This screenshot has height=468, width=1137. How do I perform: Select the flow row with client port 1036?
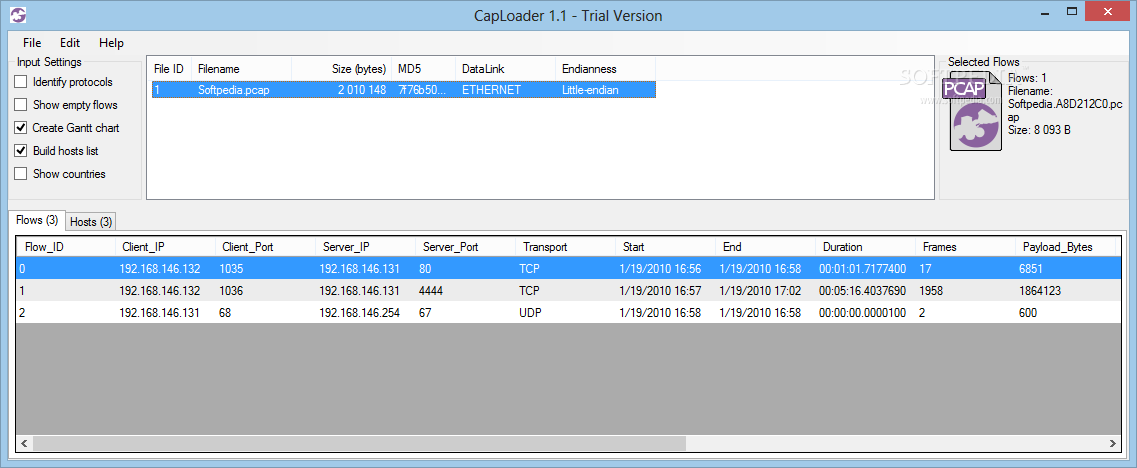point(569,291)
